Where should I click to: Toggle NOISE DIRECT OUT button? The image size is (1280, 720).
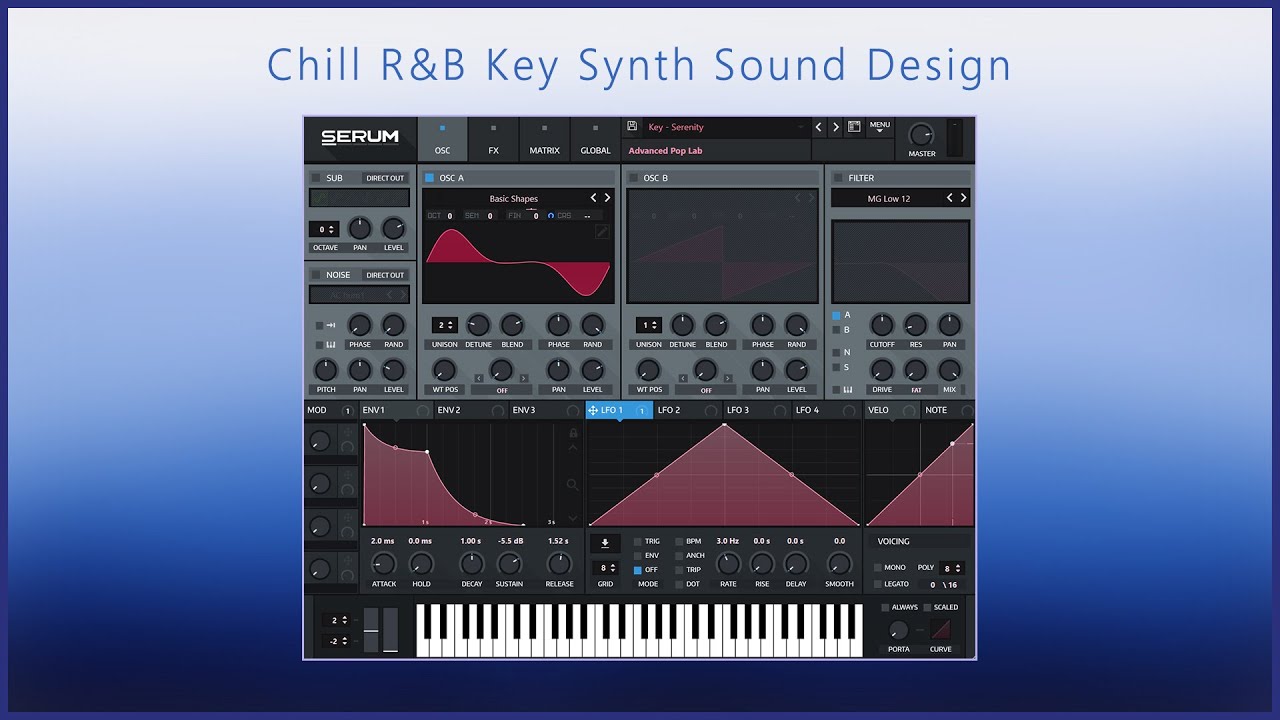coord(385,275)
